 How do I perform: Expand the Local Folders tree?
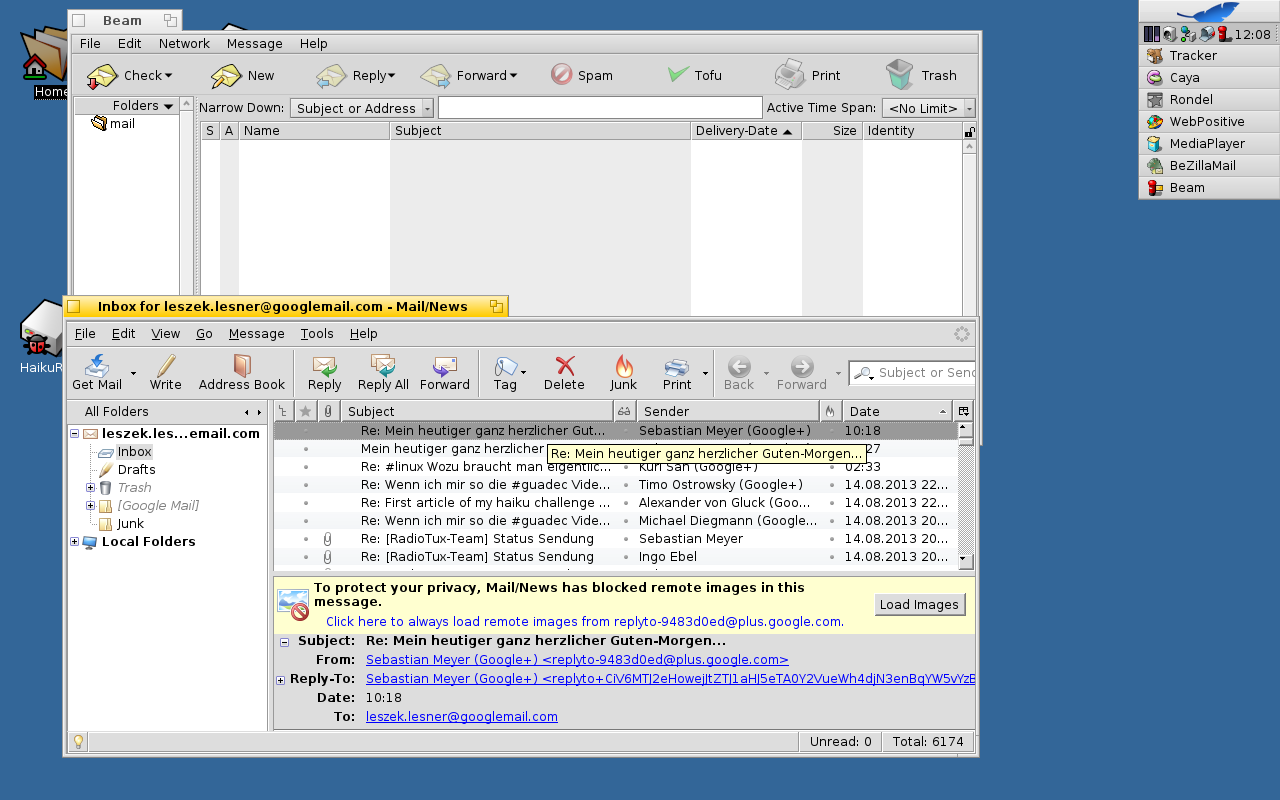pyautogui.click(x=74, y=542)
